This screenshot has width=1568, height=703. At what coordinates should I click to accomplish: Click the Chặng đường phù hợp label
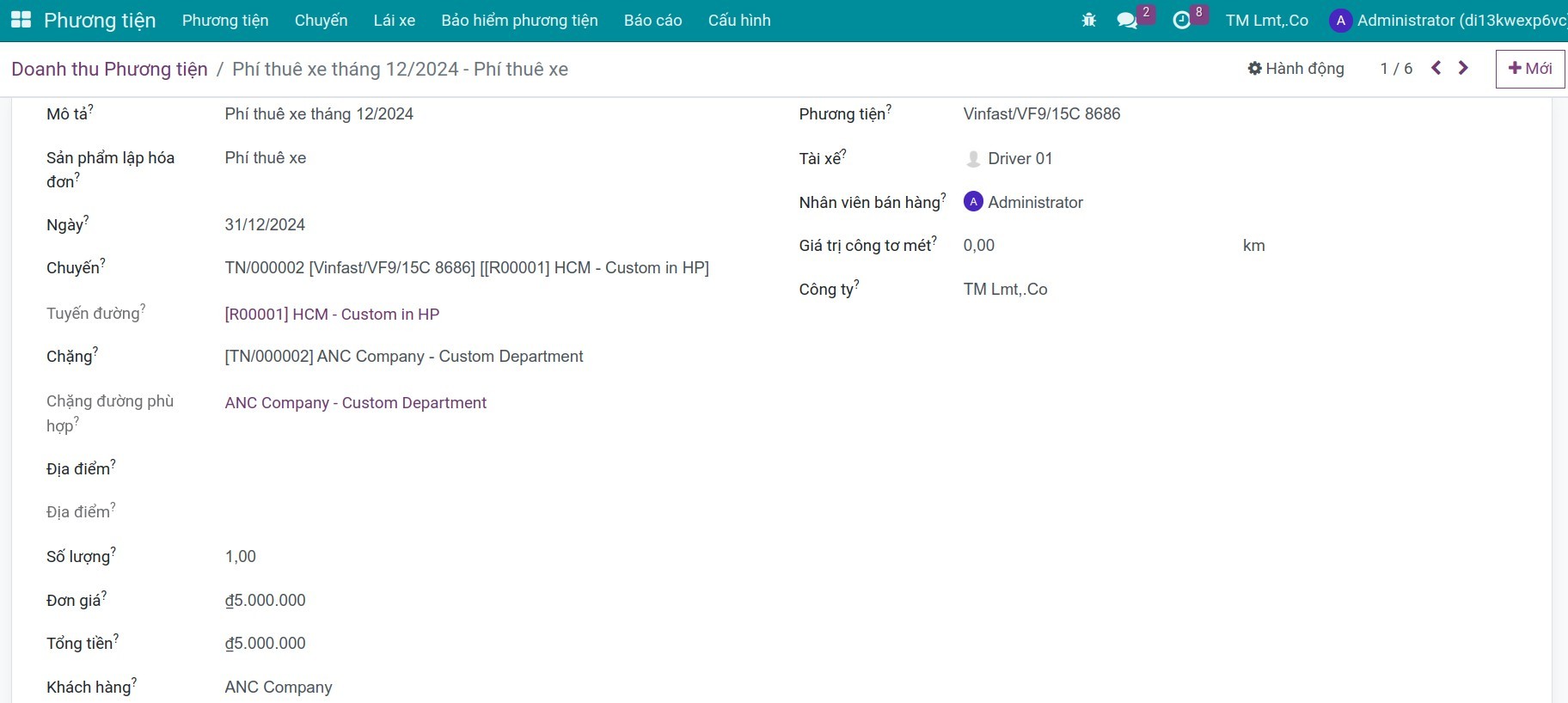(x=110, y=413)
